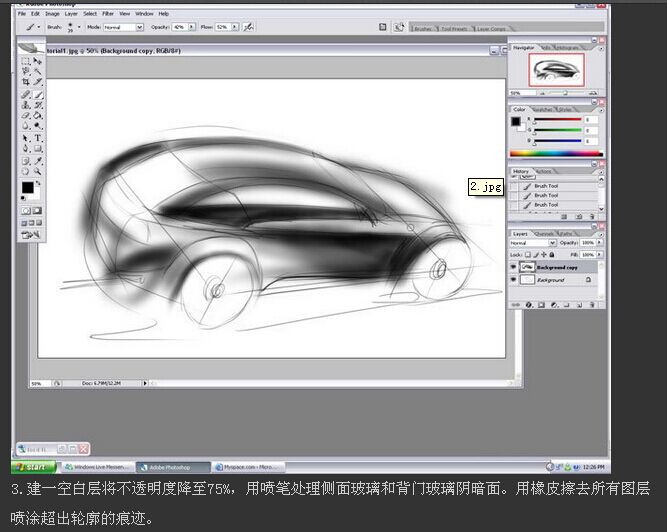The height and width of the screenshot is (532, 667).
Task: Click Adobe Photoshop taskbar button
Action: 173,467
